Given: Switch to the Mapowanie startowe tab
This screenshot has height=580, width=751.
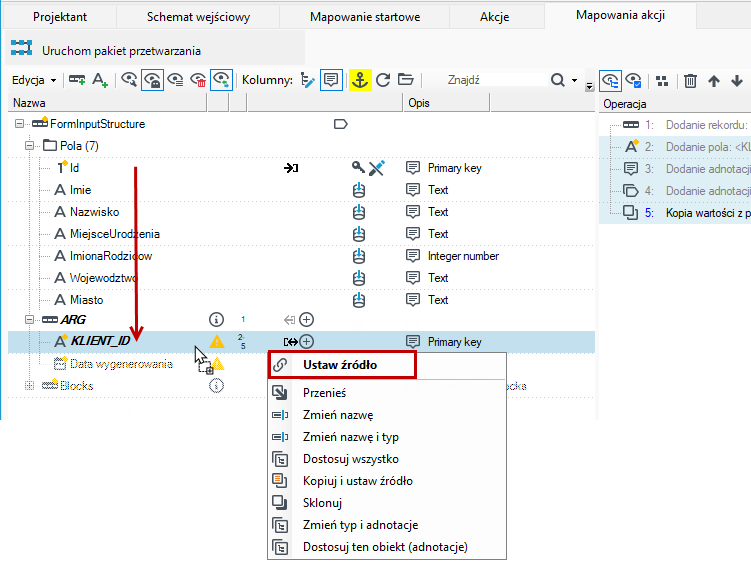Looking at the screenshot, I should (x=365, y=17).
